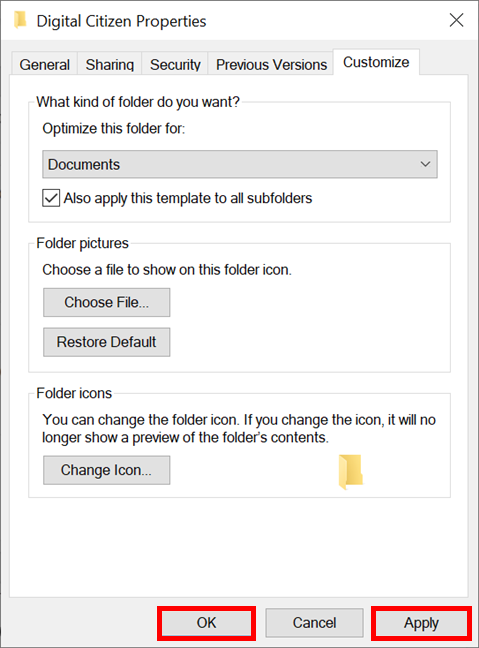Click the folder icon preview beside Change Icon
Image resolution: width=479 pixels, height=648 pixels.
coord(350,472)
